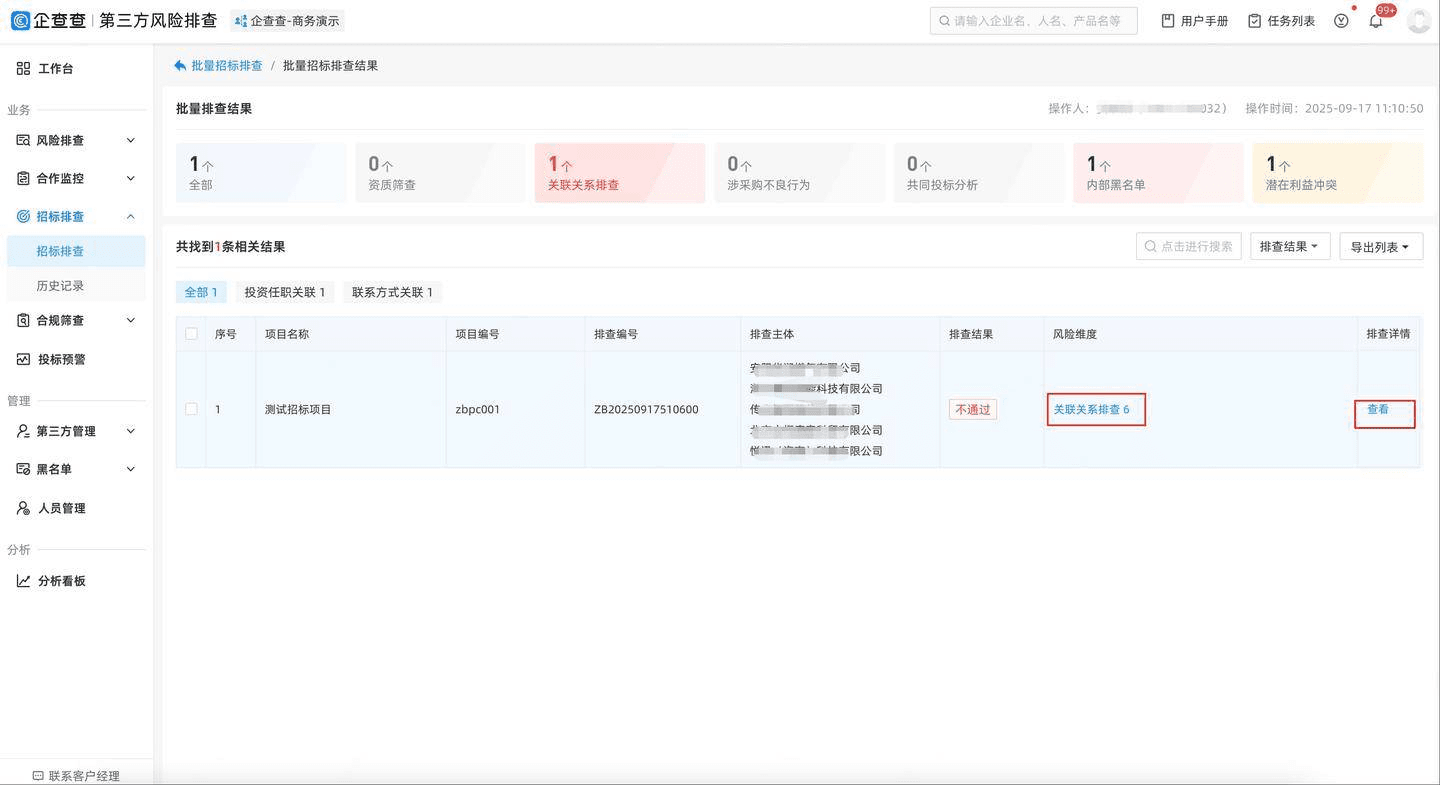1440x785 pixels.
Task: Click the 合作监控 sidebar icon
Action: click(23, 178)
